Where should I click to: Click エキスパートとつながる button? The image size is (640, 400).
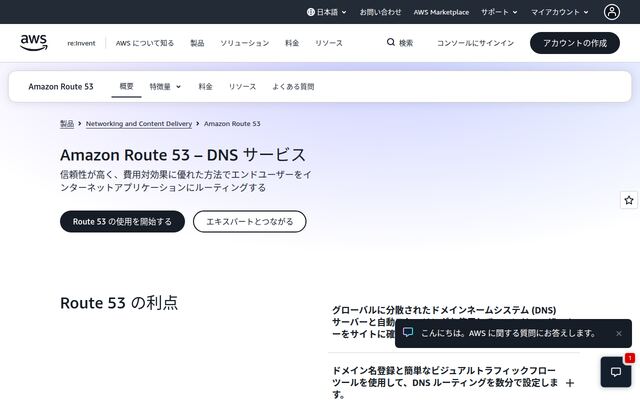coord(249,222)
